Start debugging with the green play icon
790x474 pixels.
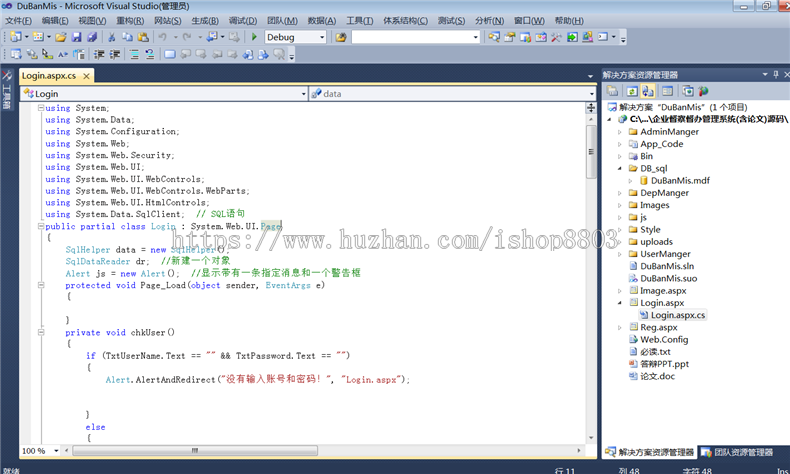click(254, 37)
